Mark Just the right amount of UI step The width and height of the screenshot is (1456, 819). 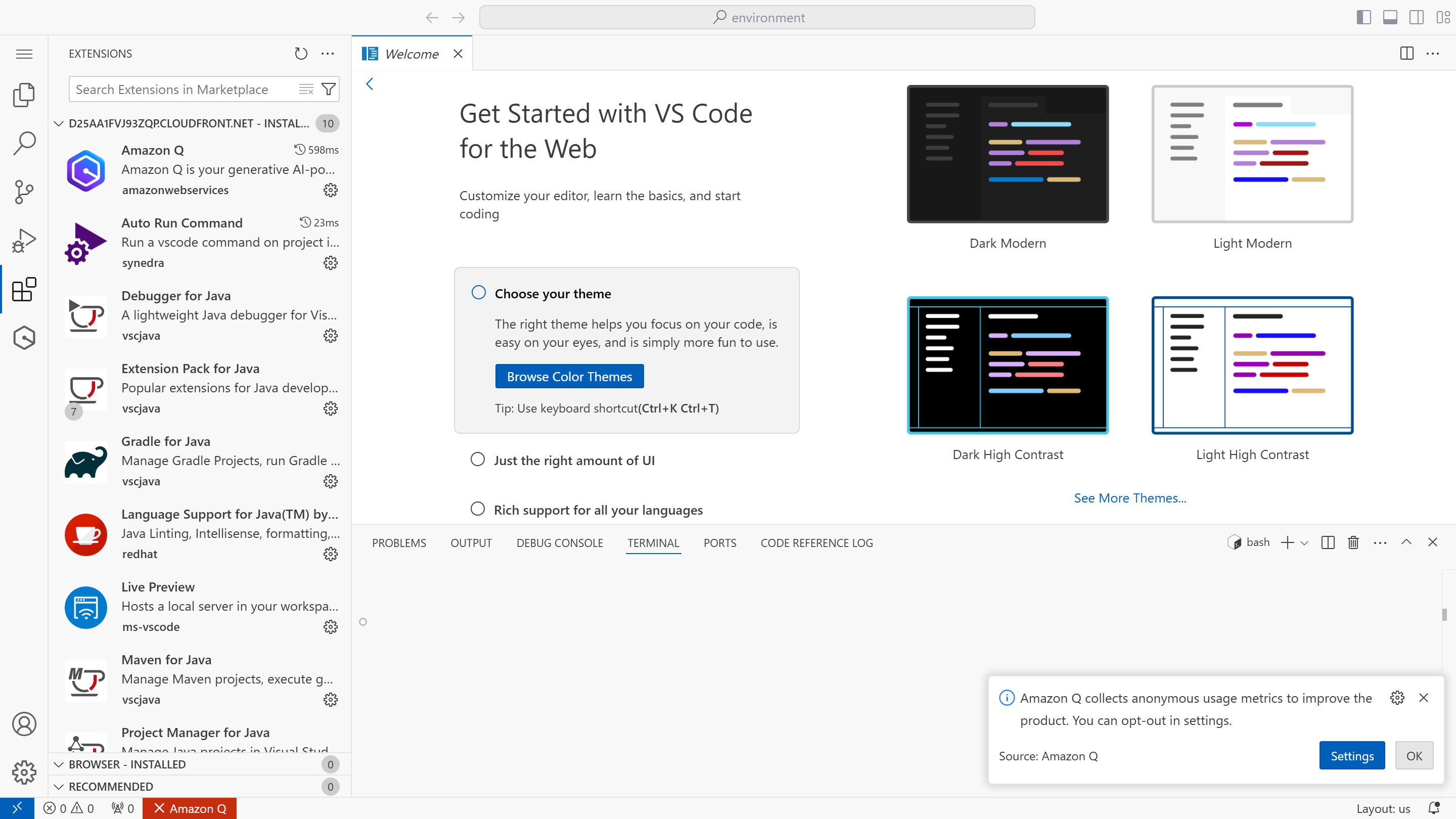coord(478,460)
